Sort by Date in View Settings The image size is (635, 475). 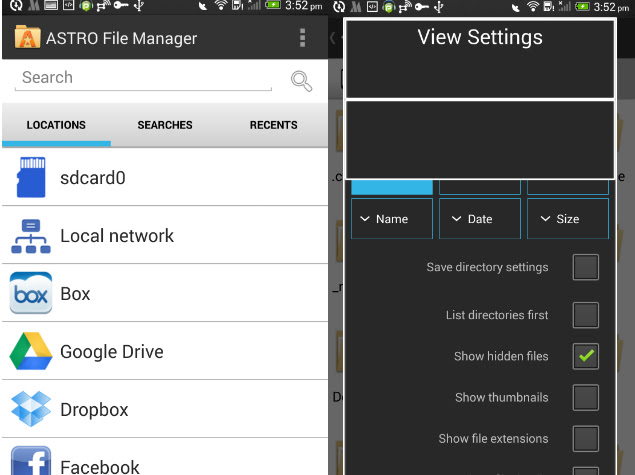click(479, 219)
